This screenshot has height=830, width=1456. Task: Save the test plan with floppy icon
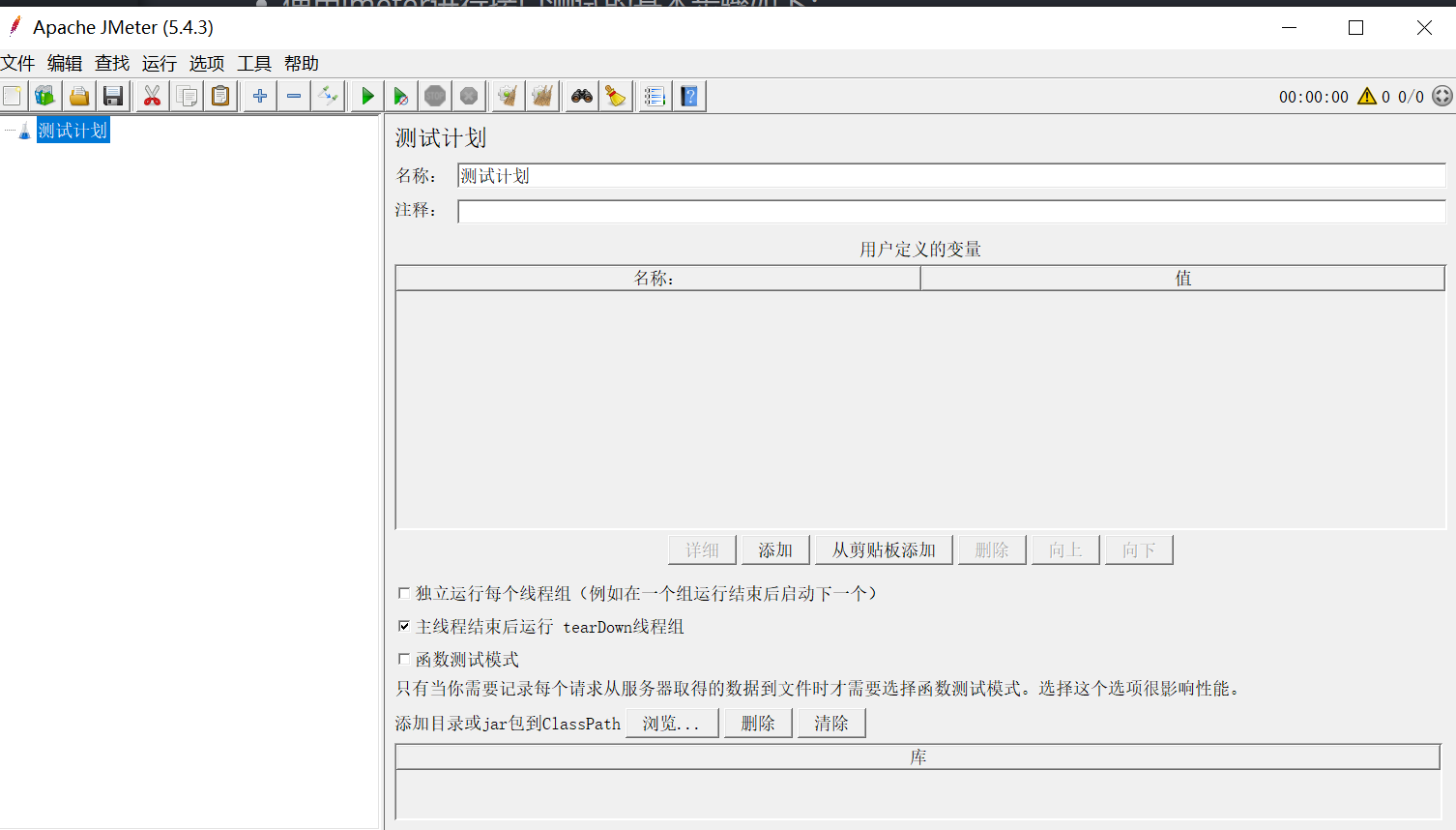click(x=113, y=96)
